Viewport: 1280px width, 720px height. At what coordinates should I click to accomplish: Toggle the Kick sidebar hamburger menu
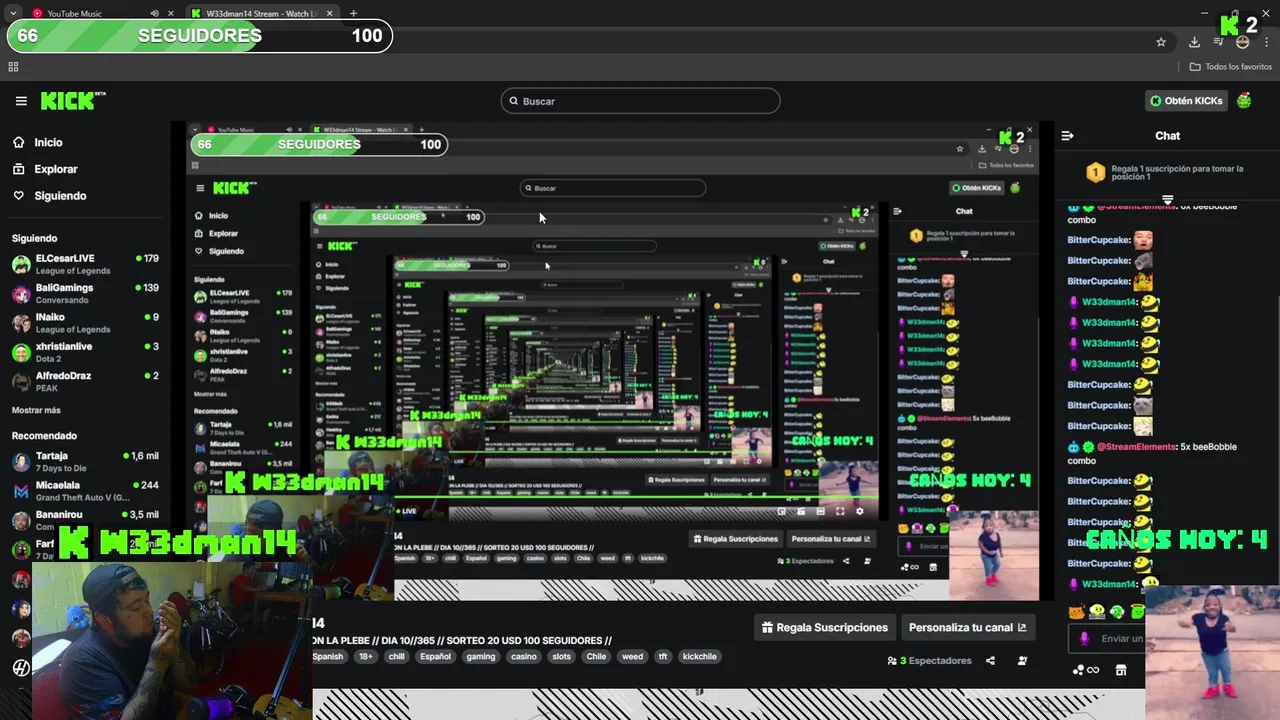21,101
